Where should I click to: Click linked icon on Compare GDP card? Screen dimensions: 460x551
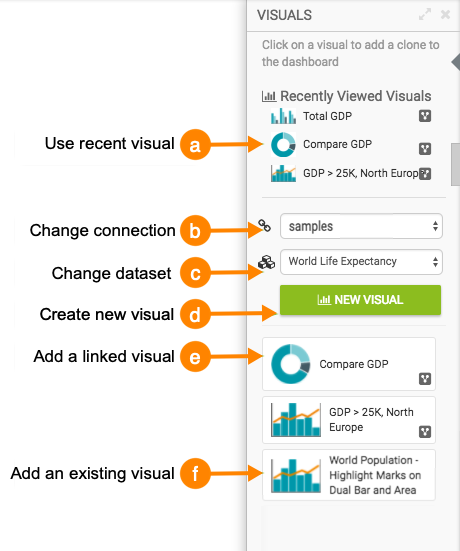tap(425, 379)
